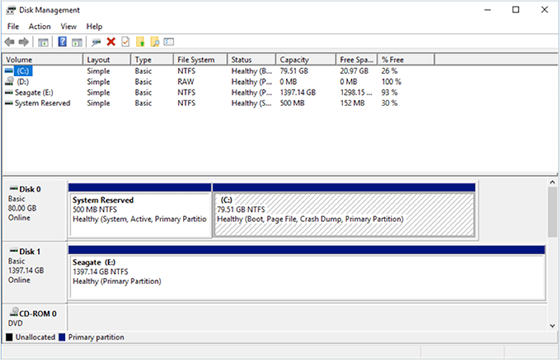Viewport: 560px width, 360px height.
Task: Sort by the Volume column header
Action: [x=42, y=60]
